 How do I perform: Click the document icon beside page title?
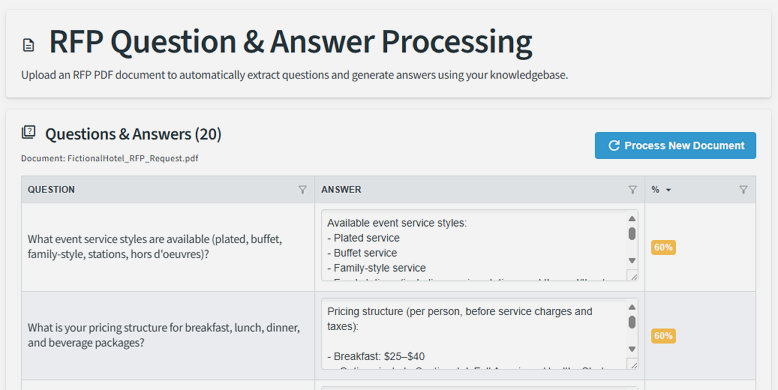pos(29,45)
